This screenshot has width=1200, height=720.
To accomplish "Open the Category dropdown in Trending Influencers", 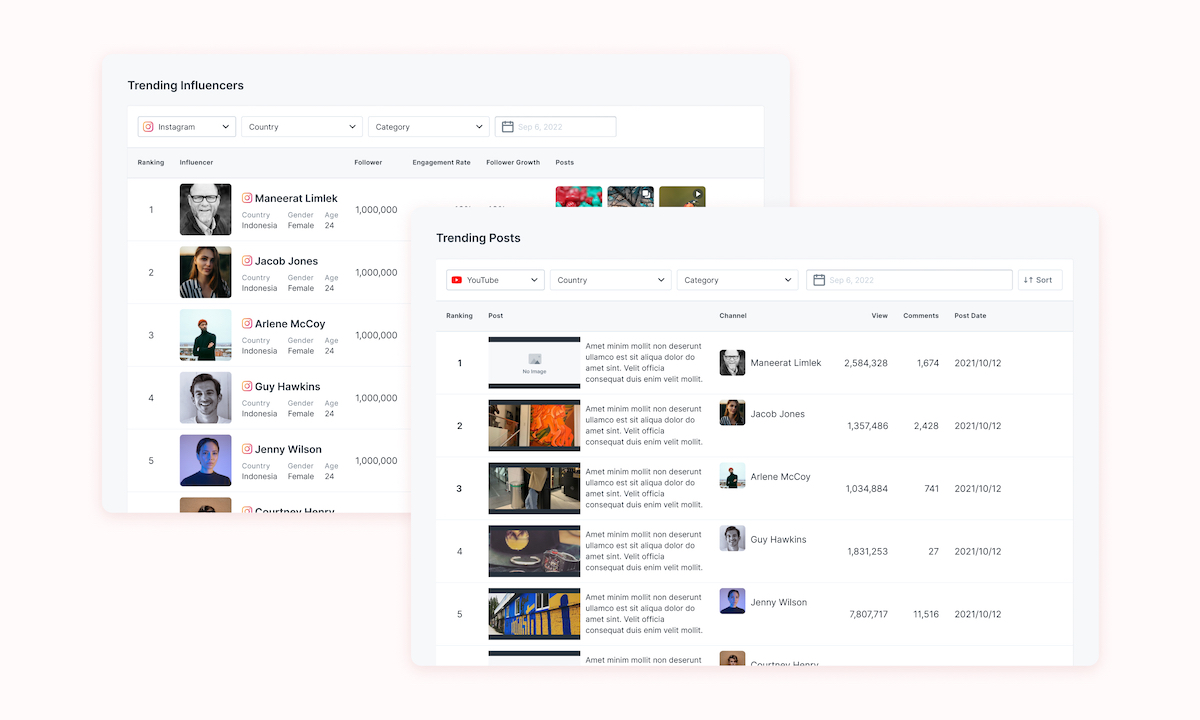I will (428, 127).
